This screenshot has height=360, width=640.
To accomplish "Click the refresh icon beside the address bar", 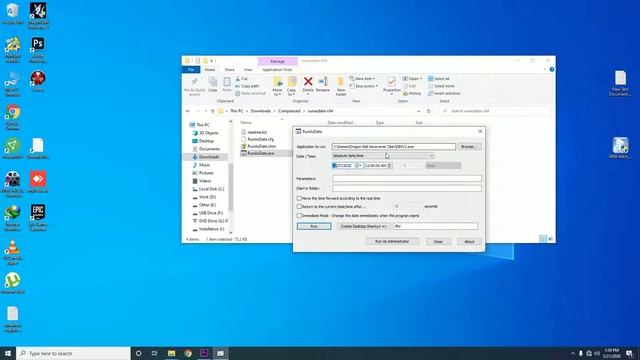I will (x=429, y=111).
